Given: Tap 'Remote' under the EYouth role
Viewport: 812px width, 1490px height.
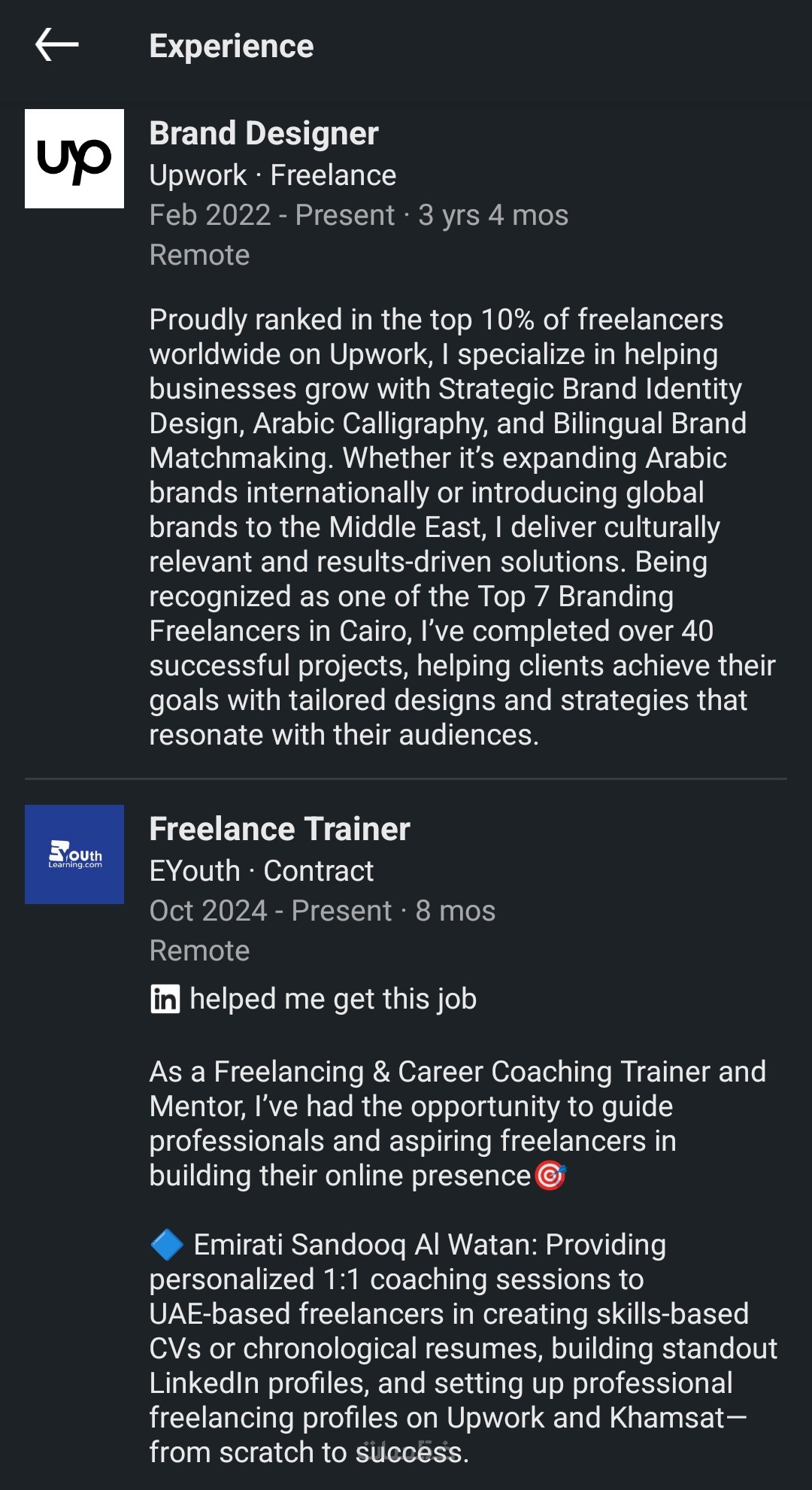Looking at the screenshot, I should (x=199, y=951).
